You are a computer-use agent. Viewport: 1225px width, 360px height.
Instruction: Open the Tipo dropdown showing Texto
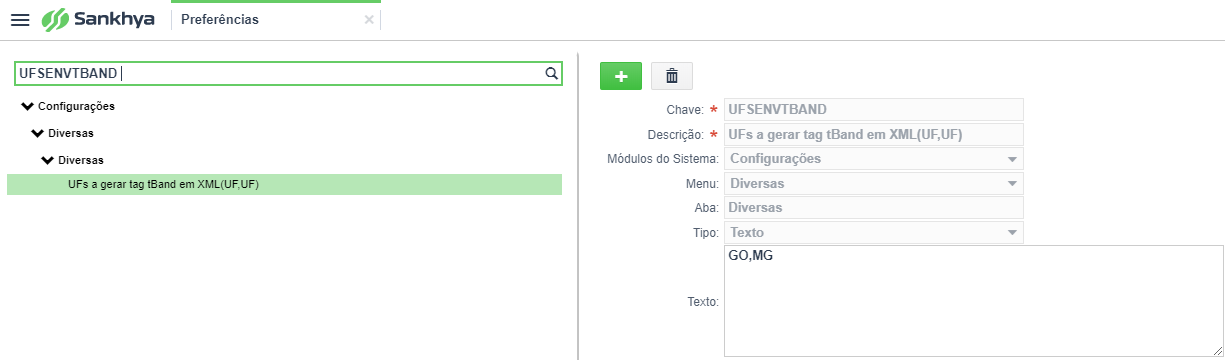(874, 233)
